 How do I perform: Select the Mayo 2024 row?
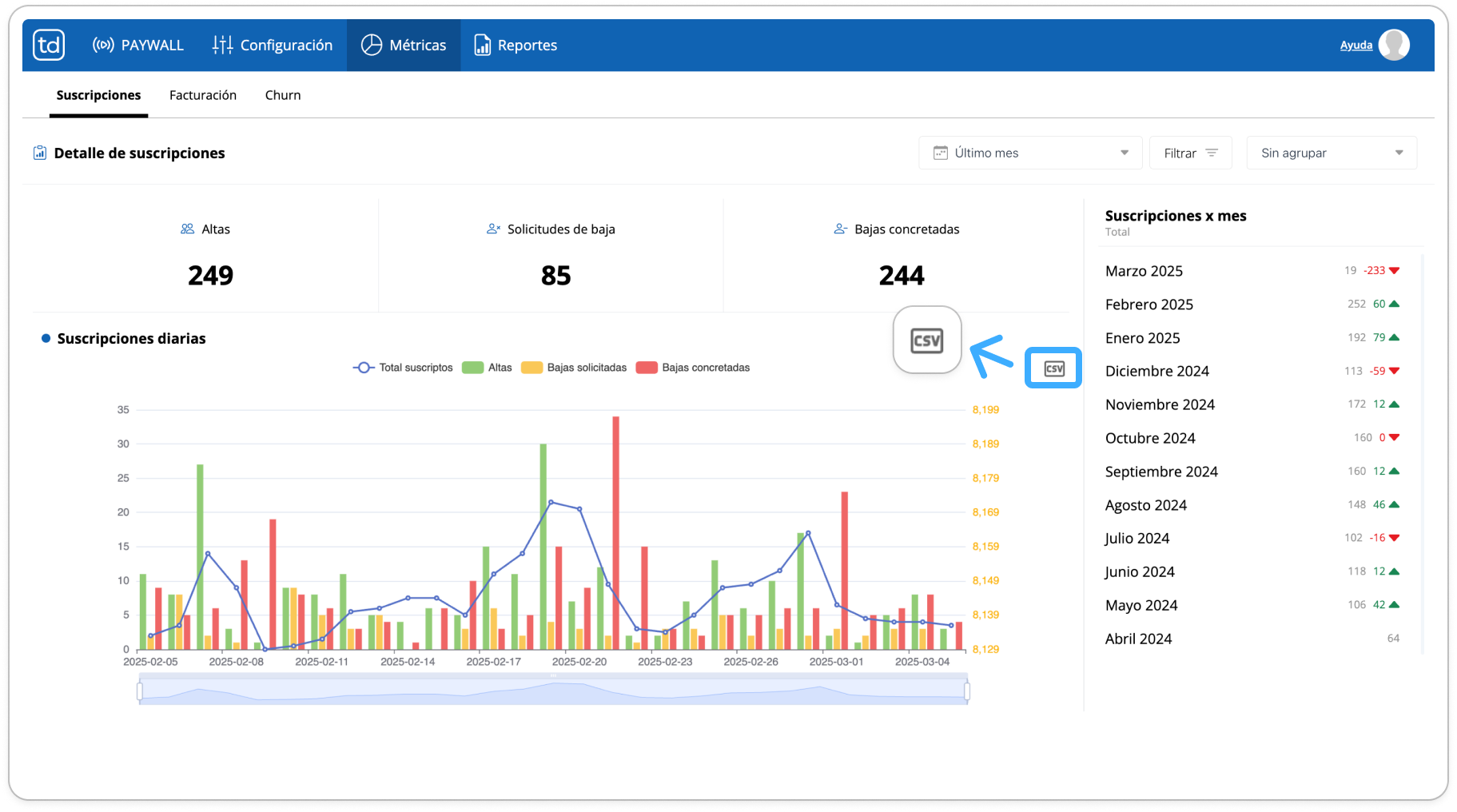[1252, 605]
